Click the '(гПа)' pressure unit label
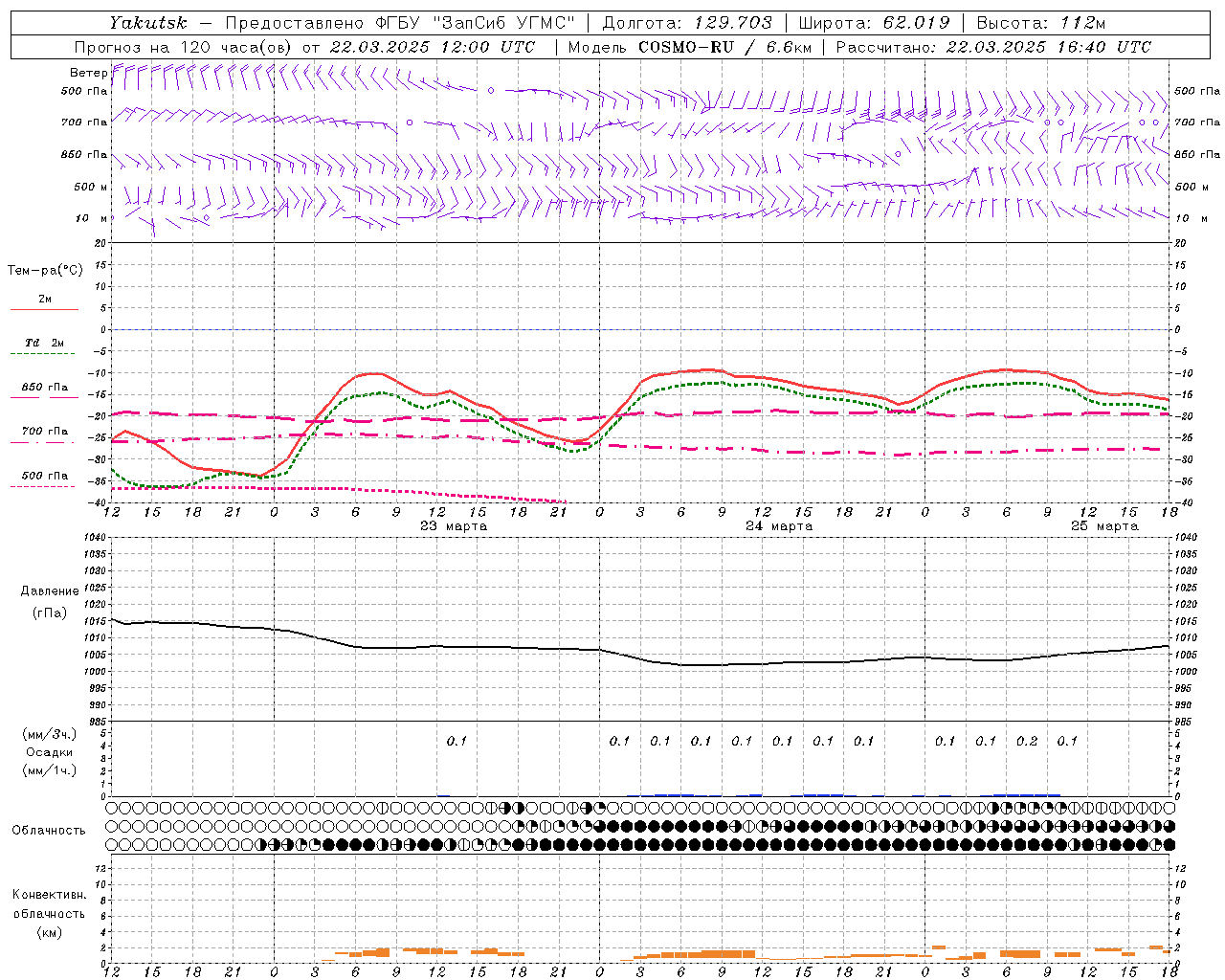Screen dimensions: 1225x980 (50, 612)
